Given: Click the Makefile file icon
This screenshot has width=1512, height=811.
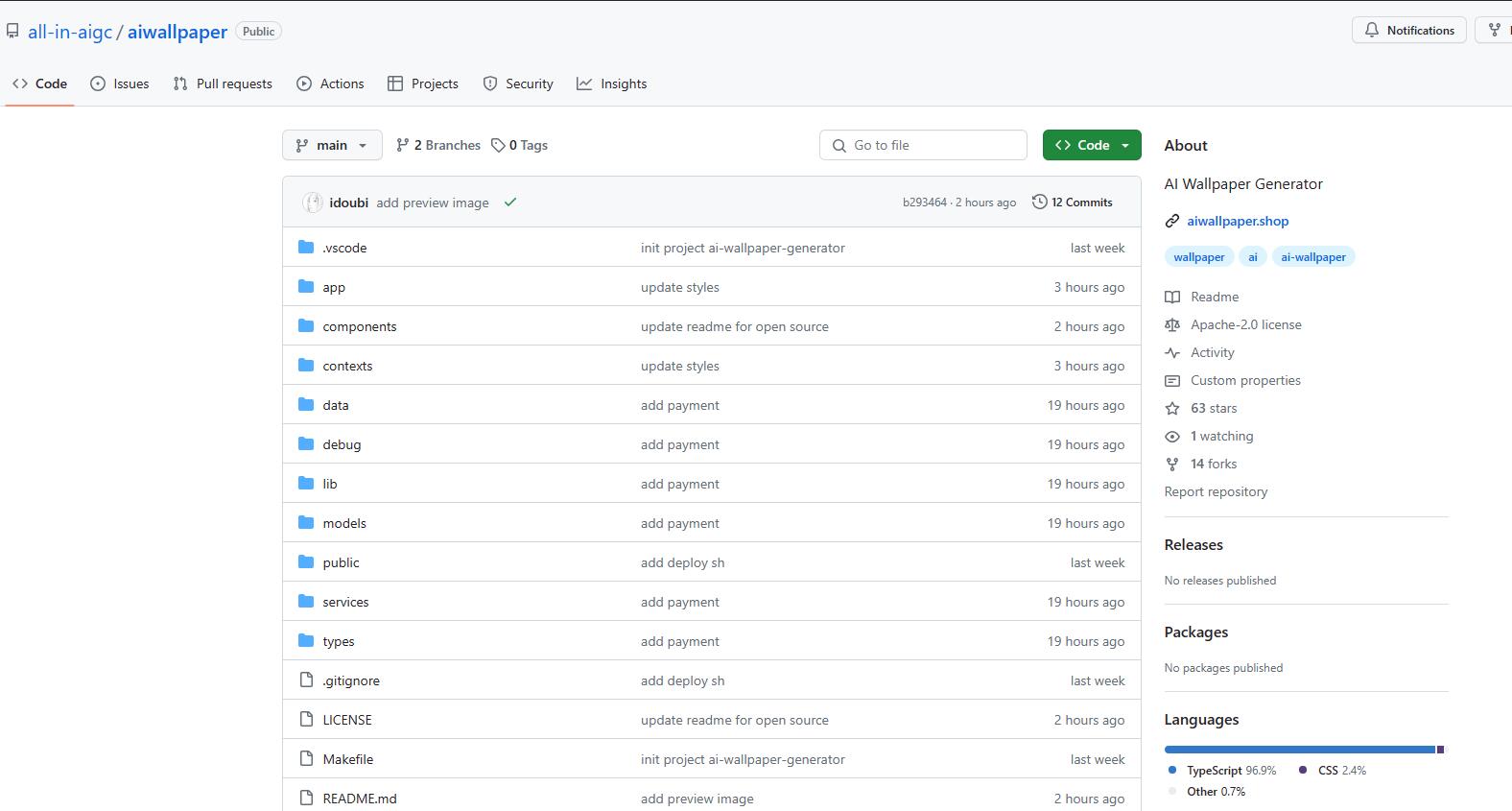Looking at the screenshot, I should pos(306,759).
